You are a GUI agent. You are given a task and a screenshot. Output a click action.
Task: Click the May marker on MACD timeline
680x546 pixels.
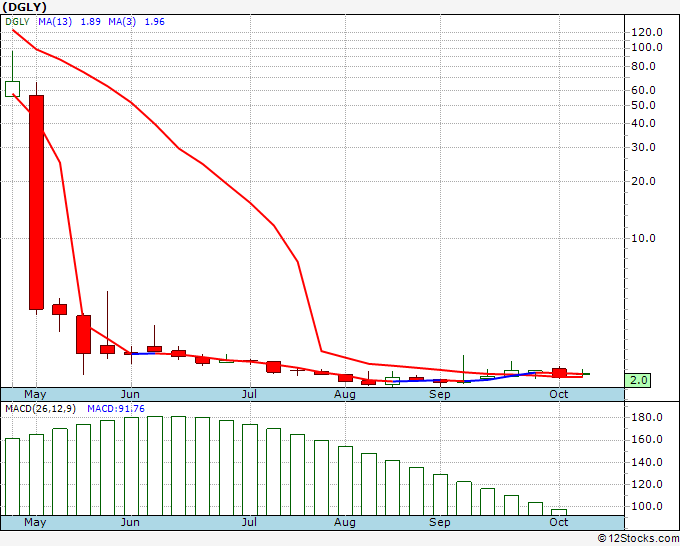coord(35,522)
